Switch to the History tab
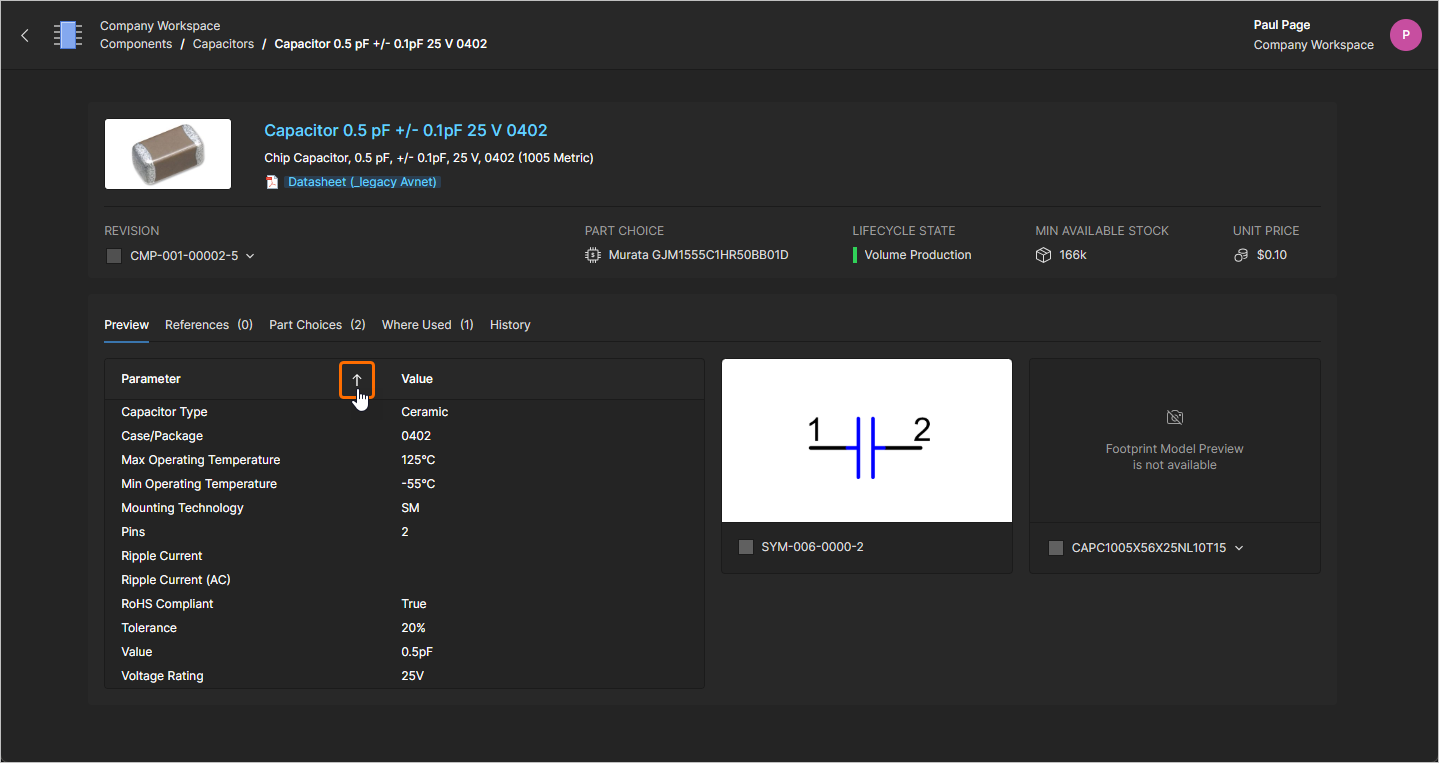The image size is (1439, 763). click(x=510, y=325)
